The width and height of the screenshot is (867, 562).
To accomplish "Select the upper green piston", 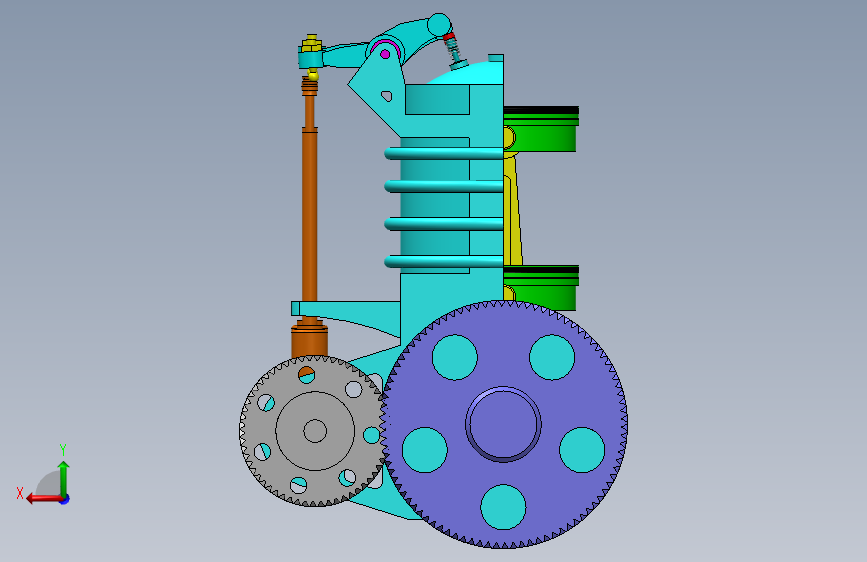I will tap(540, 129).
